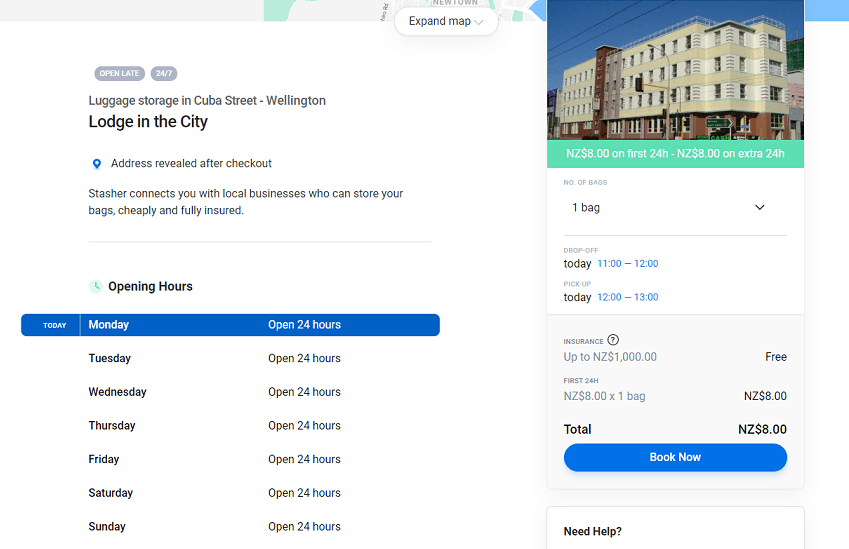Click the 24/7 badge

pos(164,74)
